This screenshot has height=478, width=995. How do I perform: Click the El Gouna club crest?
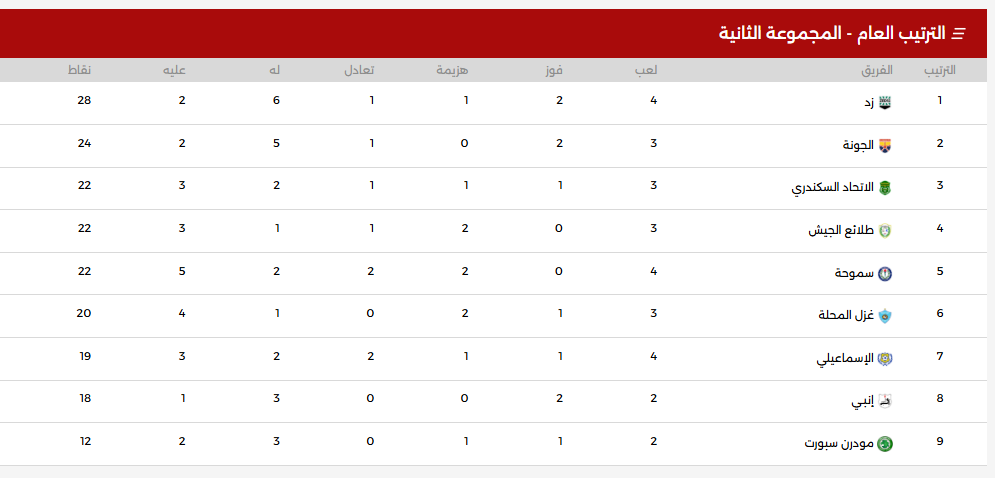tap(884, 145)
